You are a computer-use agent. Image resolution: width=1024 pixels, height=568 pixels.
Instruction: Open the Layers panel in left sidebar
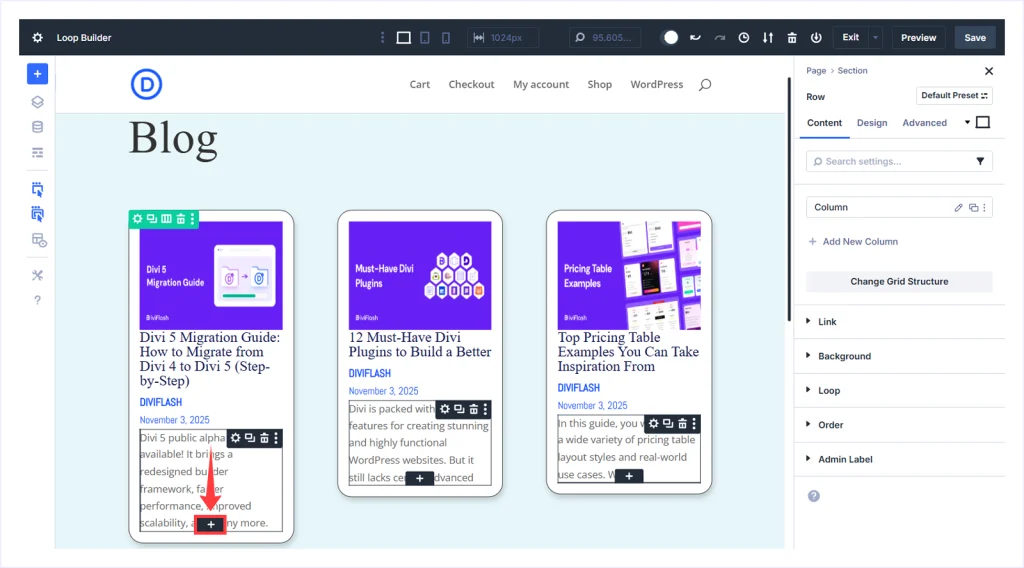(x=37, y=101)
